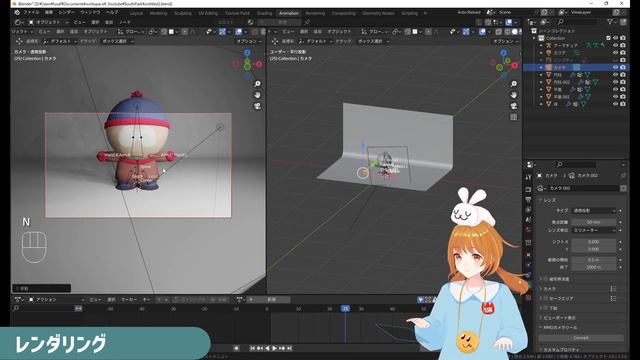
Task: Expand the カスタムプロパティ panel
Action: tap(561, 350)
